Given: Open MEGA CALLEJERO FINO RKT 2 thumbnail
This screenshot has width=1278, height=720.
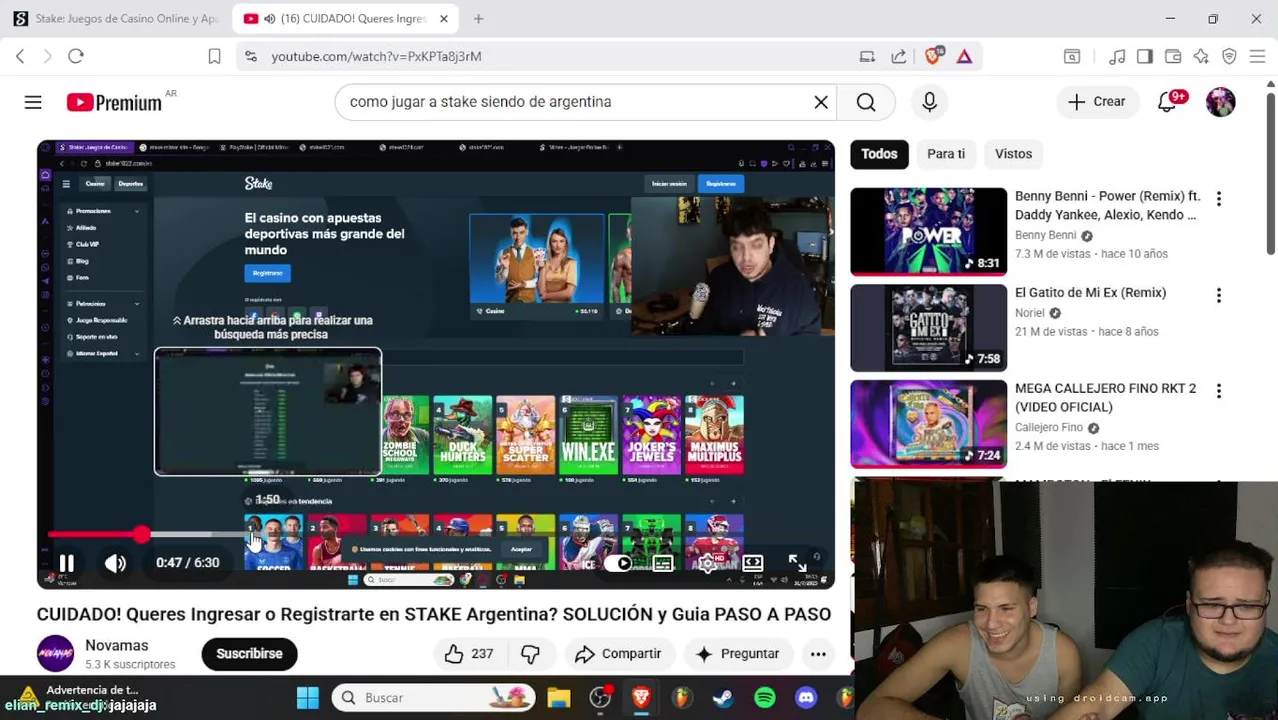Looking at the screenshot, I should [x=929, y=424].
